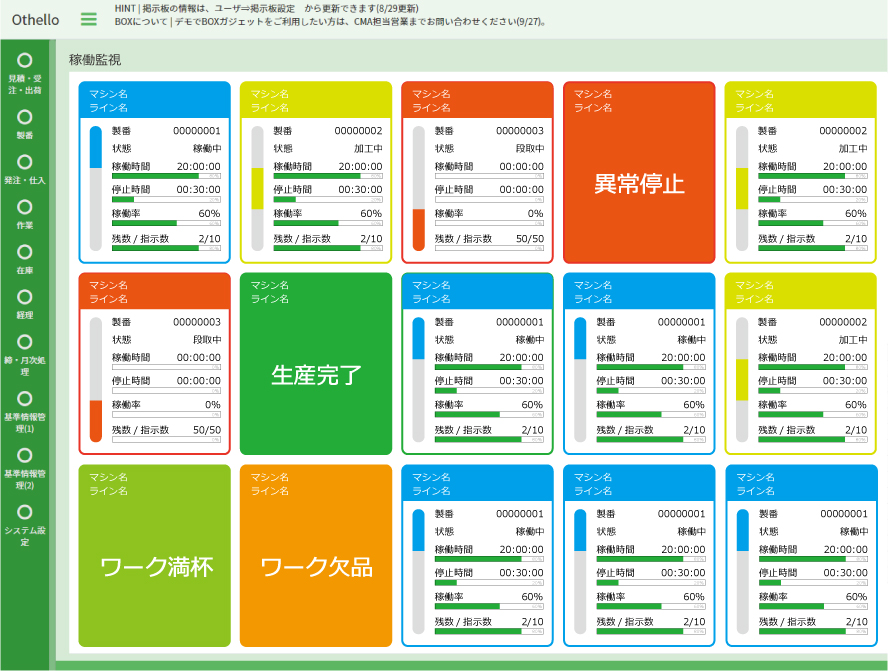Screen dimensions: 888x671
Task: Open the red 異常停止 machine card
Action: tap(639, 172)
